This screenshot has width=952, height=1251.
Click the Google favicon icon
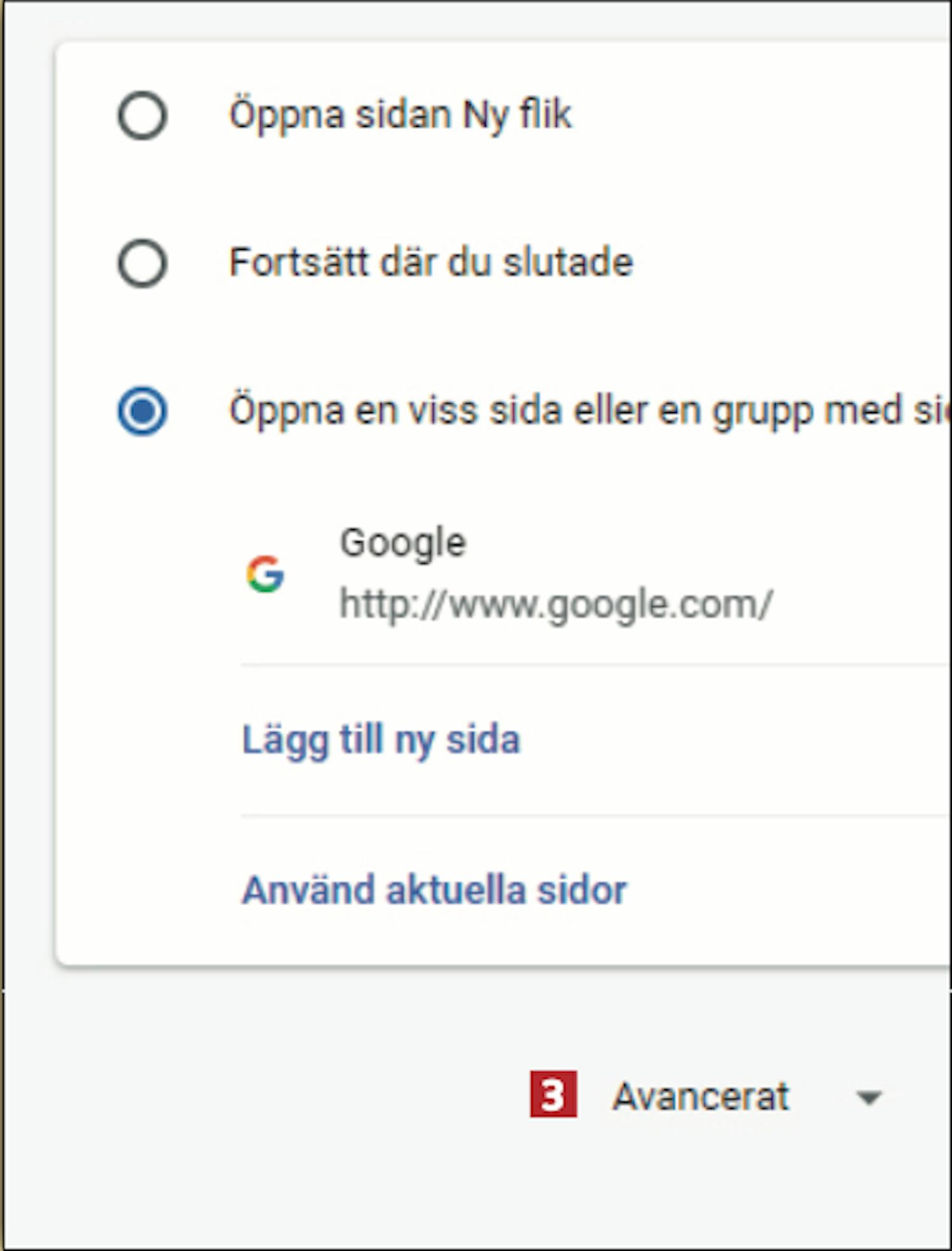(x=265, y=574)
